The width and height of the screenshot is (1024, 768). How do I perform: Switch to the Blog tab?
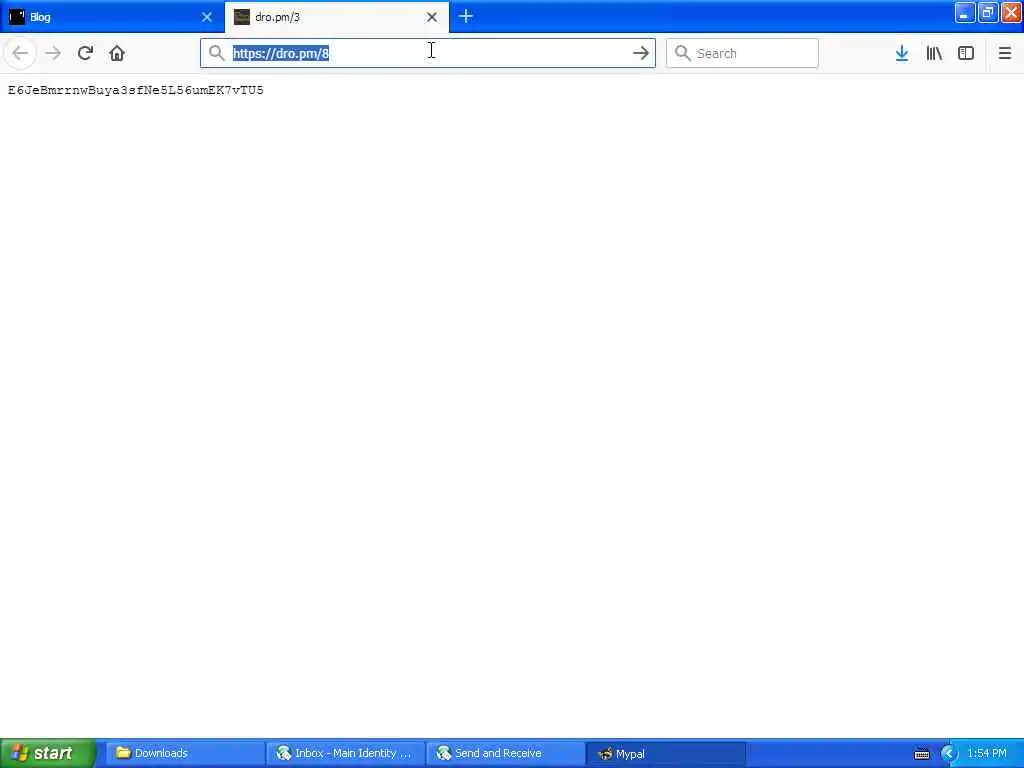tap(112, 17)
